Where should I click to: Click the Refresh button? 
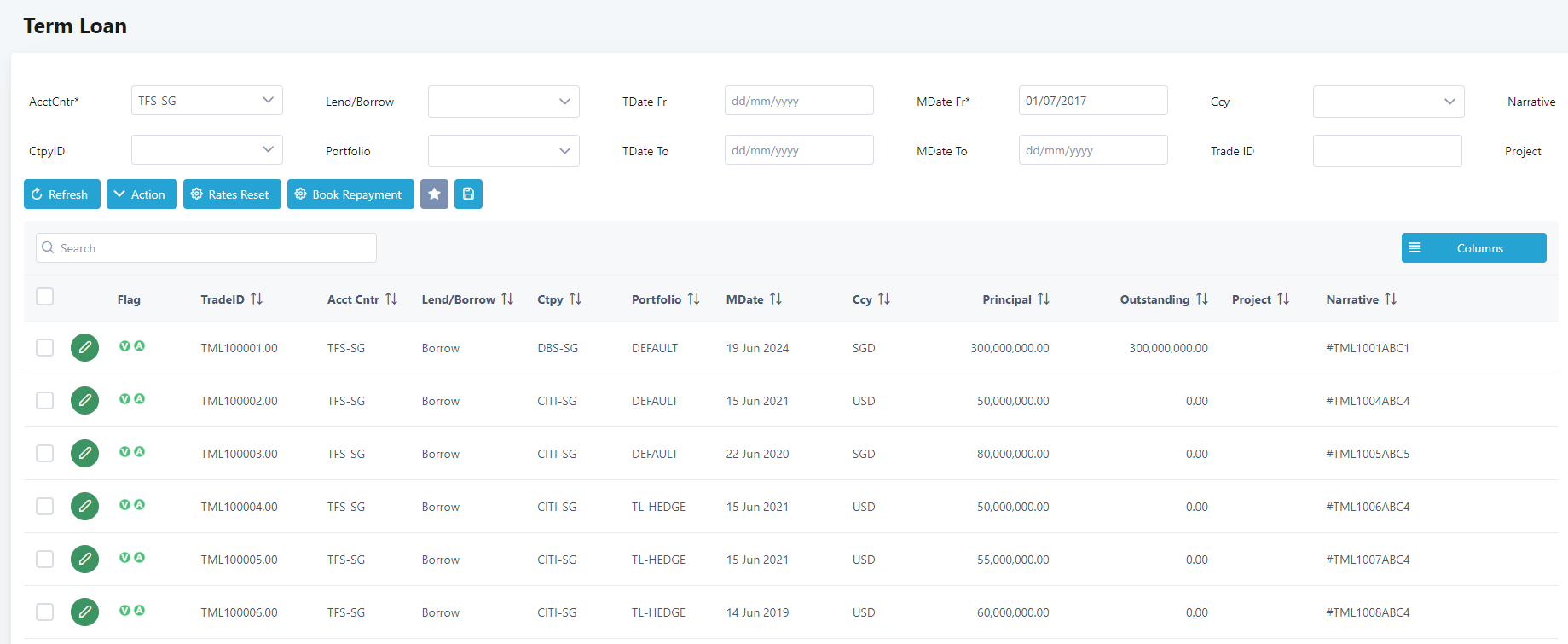tap(61, 194)
